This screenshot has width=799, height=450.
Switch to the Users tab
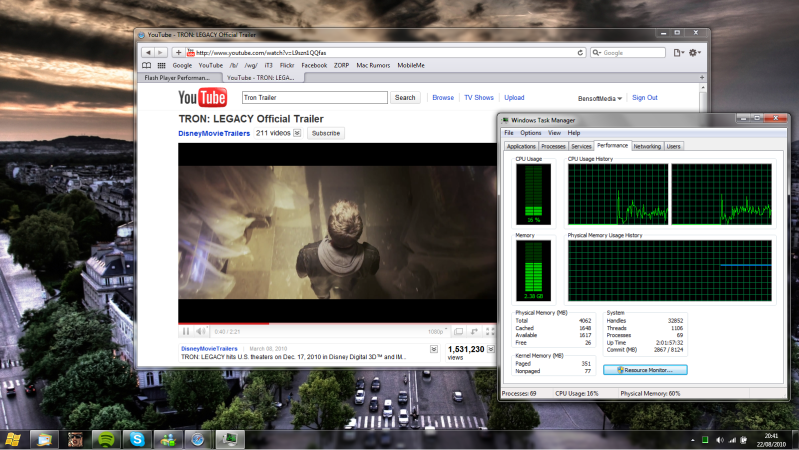[673, 146]
